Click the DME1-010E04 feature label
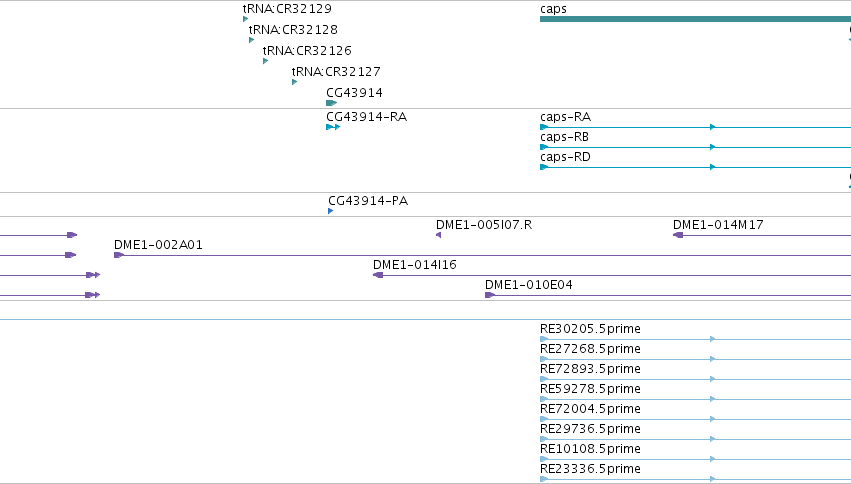The width and height of the screenshot is (851, 484). 529,285
